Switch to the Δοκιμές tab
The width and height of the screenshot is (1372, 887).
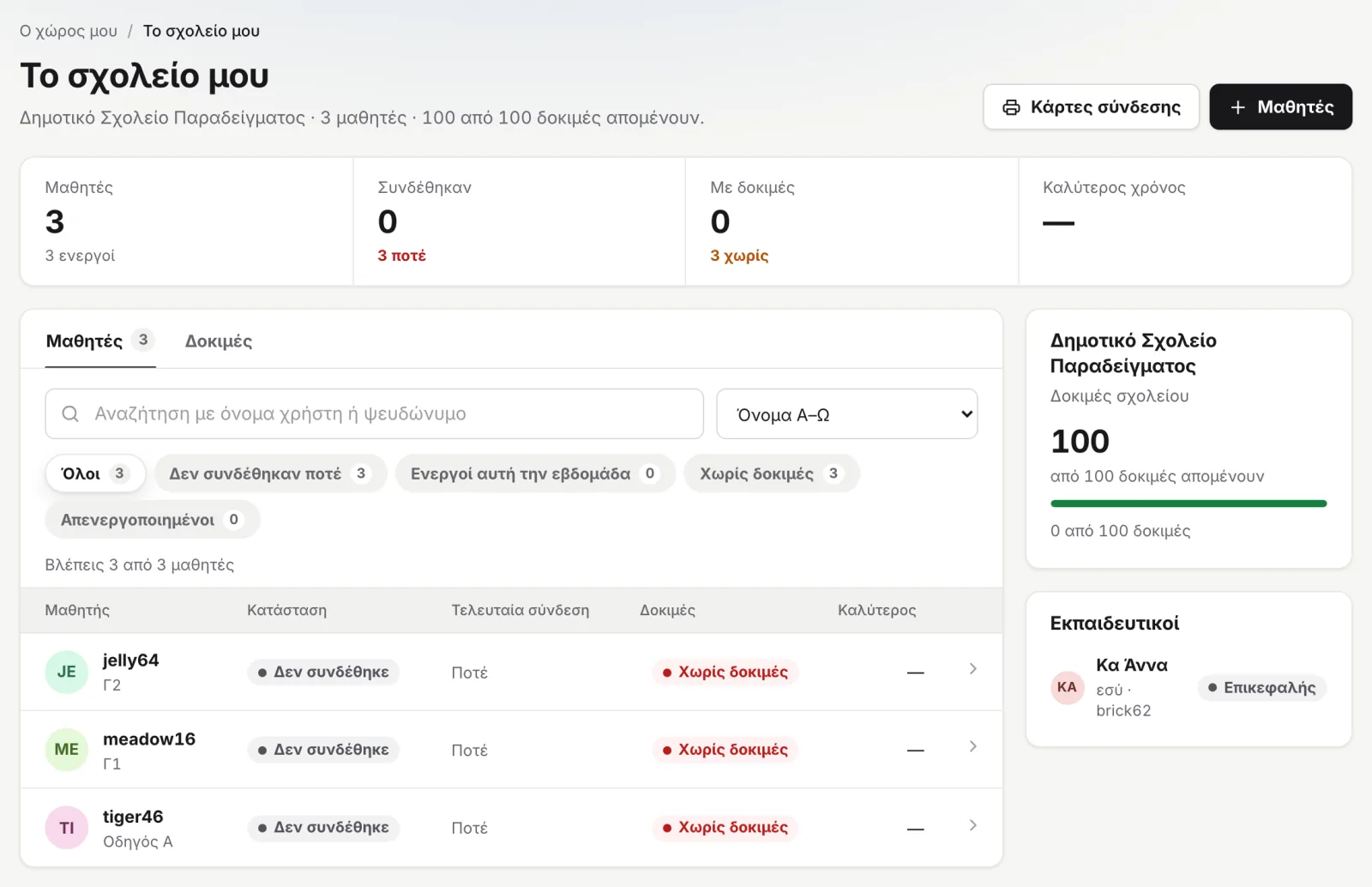[219, 341]
